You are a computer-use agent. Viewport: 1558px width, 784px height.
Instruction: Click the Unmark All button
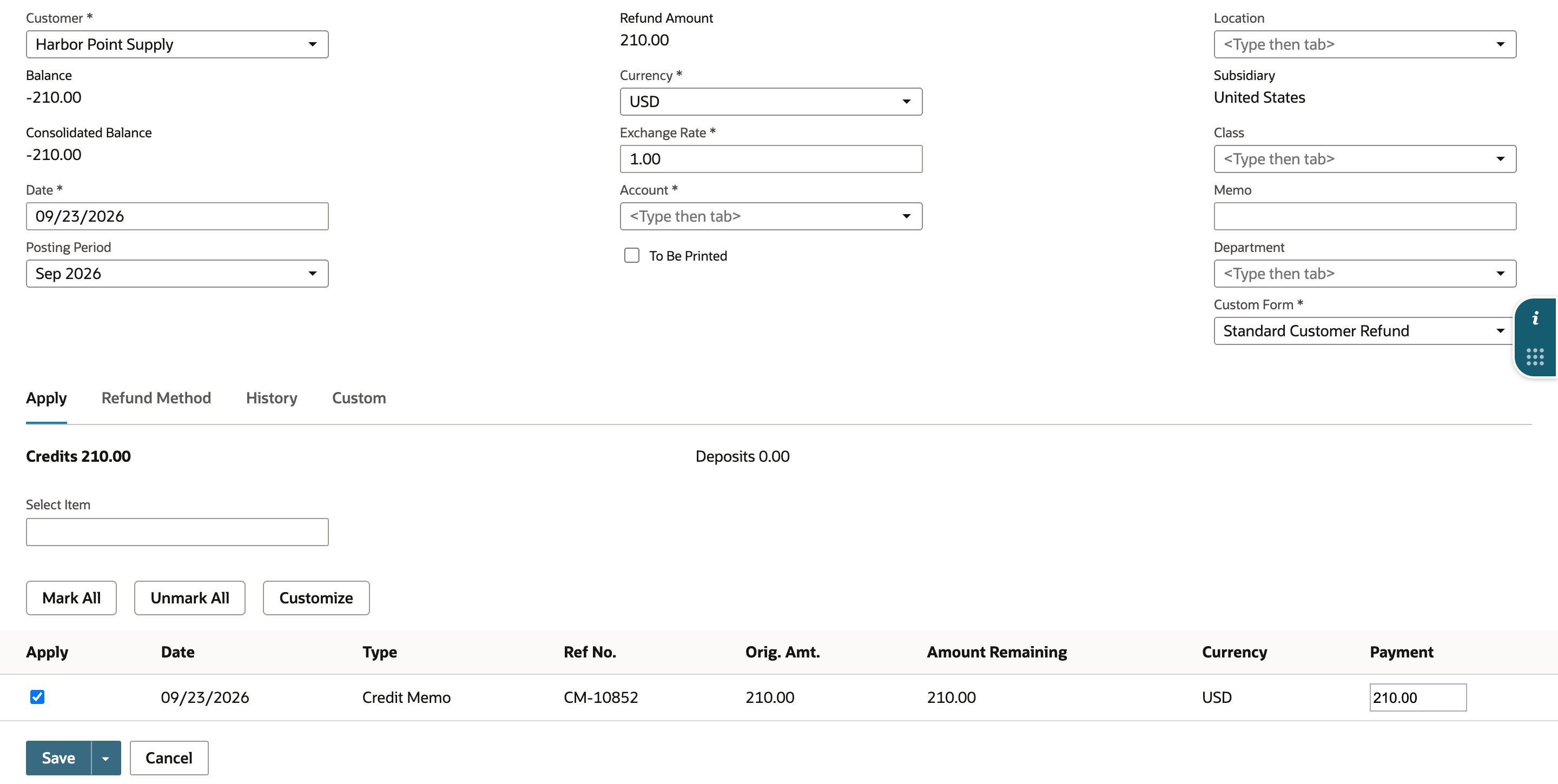pyautogui.click(x=190, y=598)
